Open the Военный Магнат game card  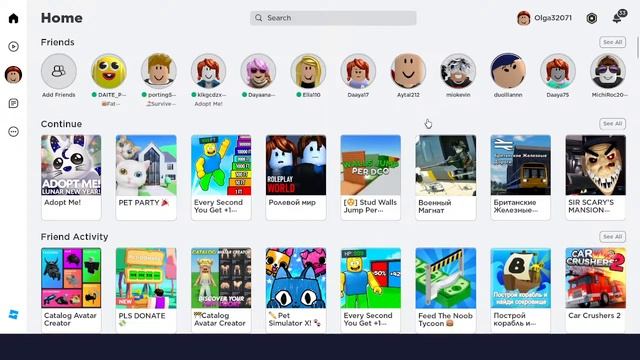coord(446,178)
